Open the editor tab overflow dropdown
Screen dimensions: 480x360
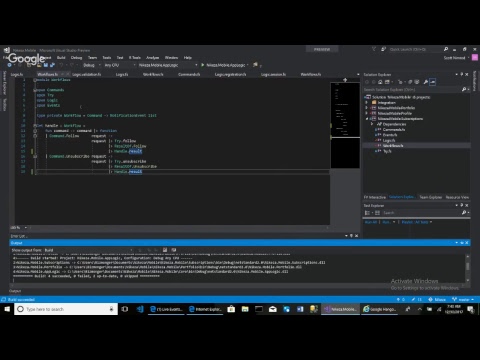coord(358,74)
